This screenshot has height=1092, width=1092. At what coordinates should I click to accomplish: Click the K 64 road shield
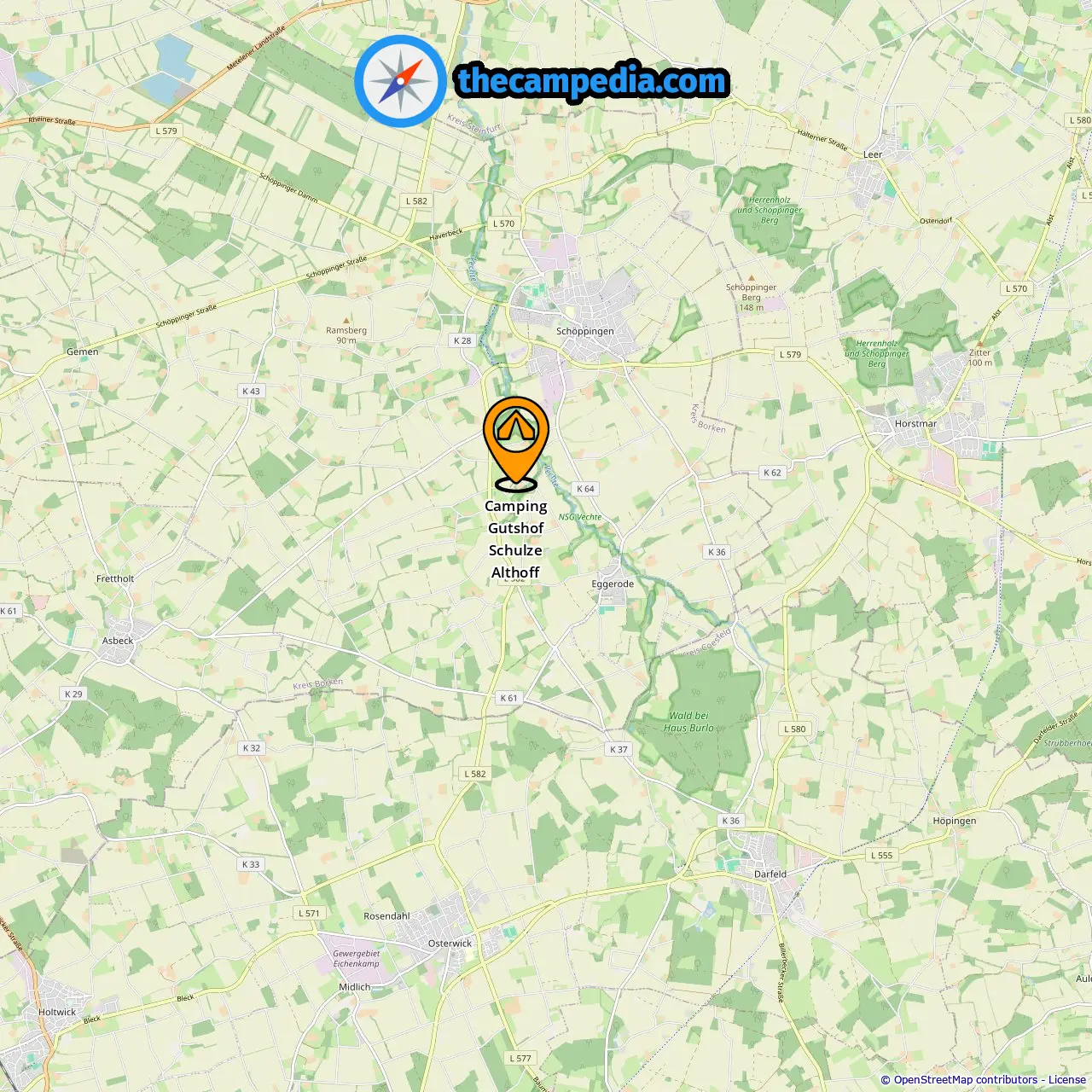(x=585, y=489)
